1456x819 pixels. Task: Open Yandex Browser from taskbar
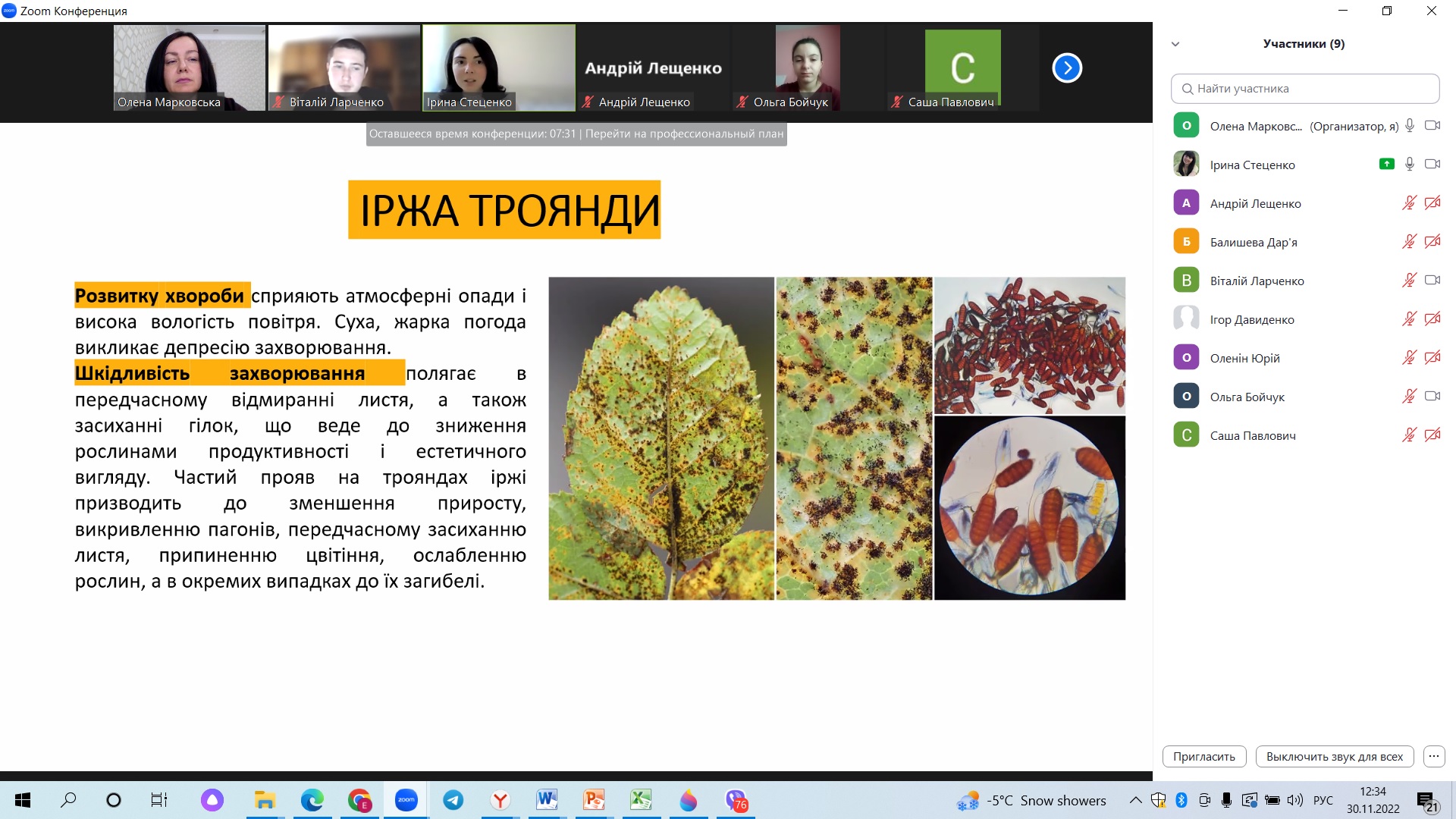click(500, 800)
